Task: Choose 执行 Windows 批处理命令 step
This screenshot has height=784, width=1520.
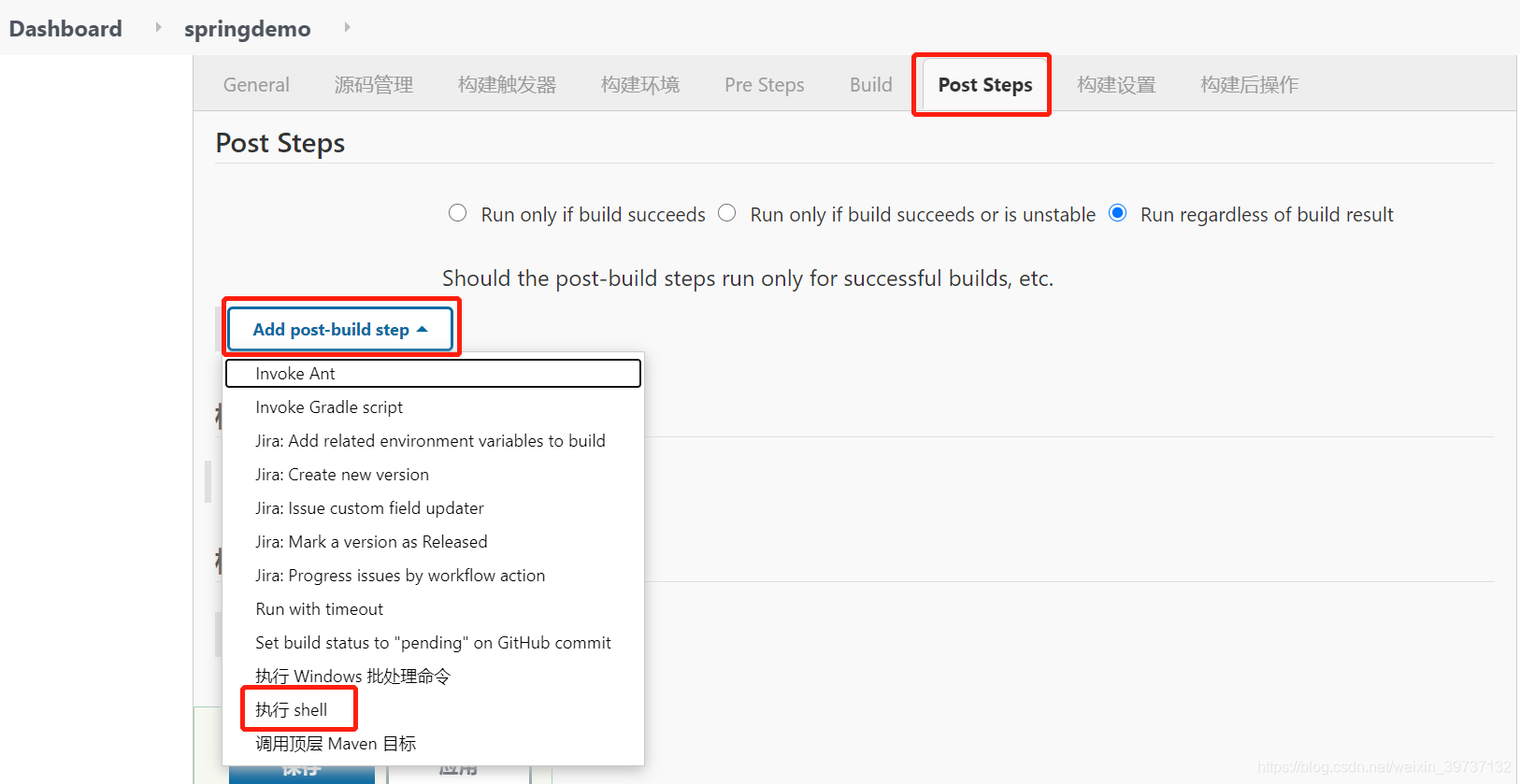Action: (433, 677)
